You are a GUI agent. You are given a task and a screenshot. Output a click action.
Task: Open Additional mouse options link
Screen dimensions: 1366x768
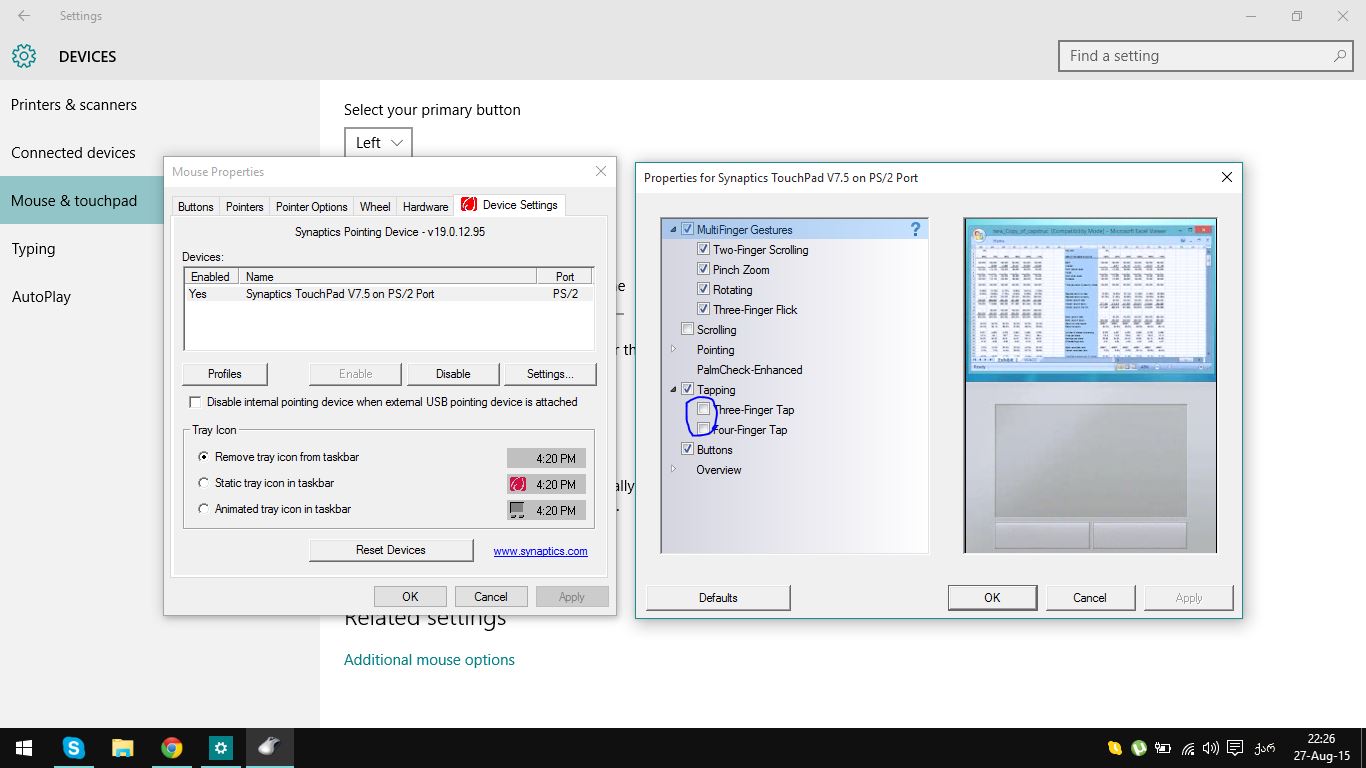tap(429, 660)
